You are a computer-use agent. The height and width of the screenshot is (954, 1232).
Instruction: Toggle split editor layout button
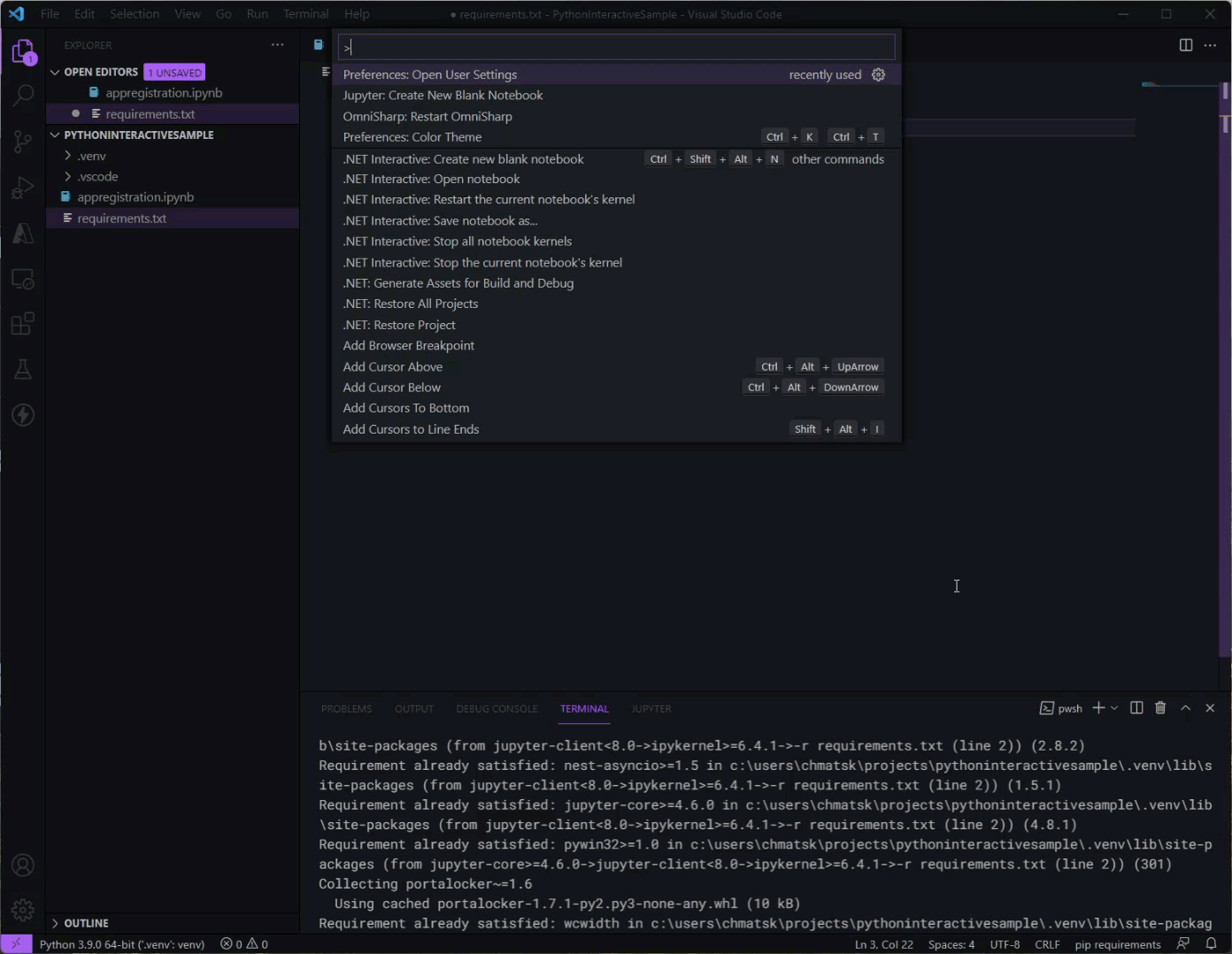(x=1186, y=45)
